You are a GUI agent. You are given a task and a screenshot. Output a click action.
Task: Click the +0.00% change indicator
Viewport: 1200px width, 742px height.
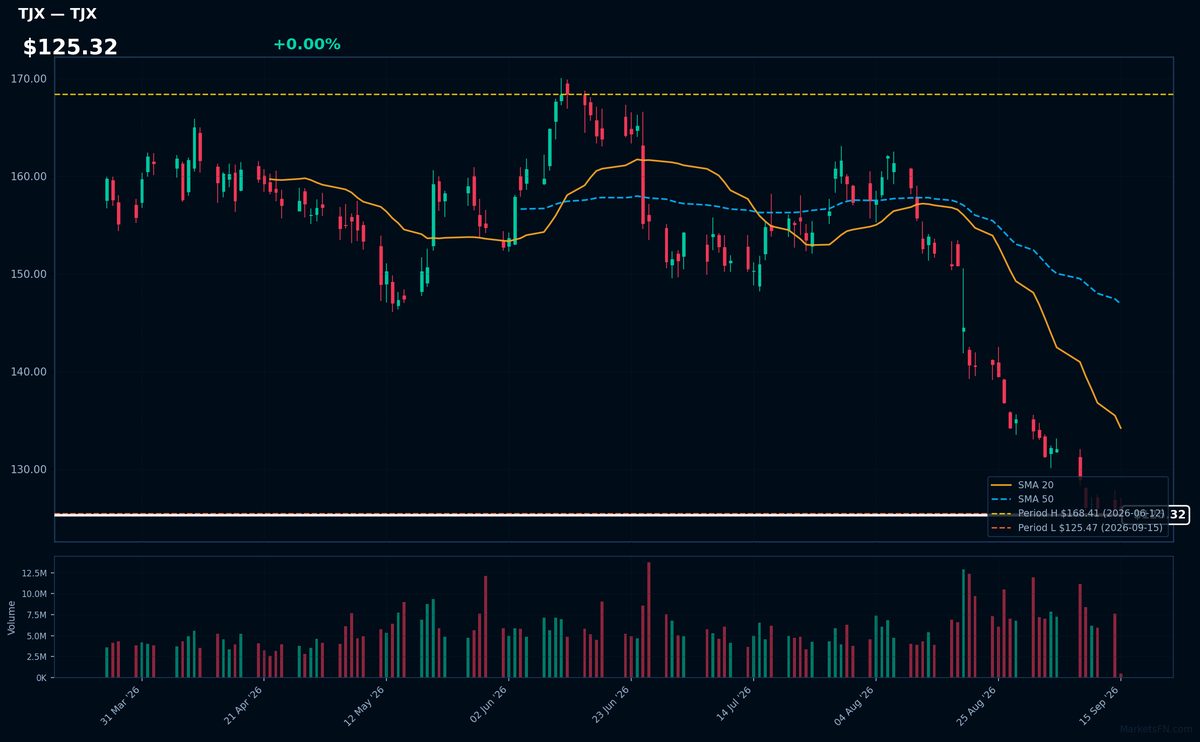[x=306, y=44]
